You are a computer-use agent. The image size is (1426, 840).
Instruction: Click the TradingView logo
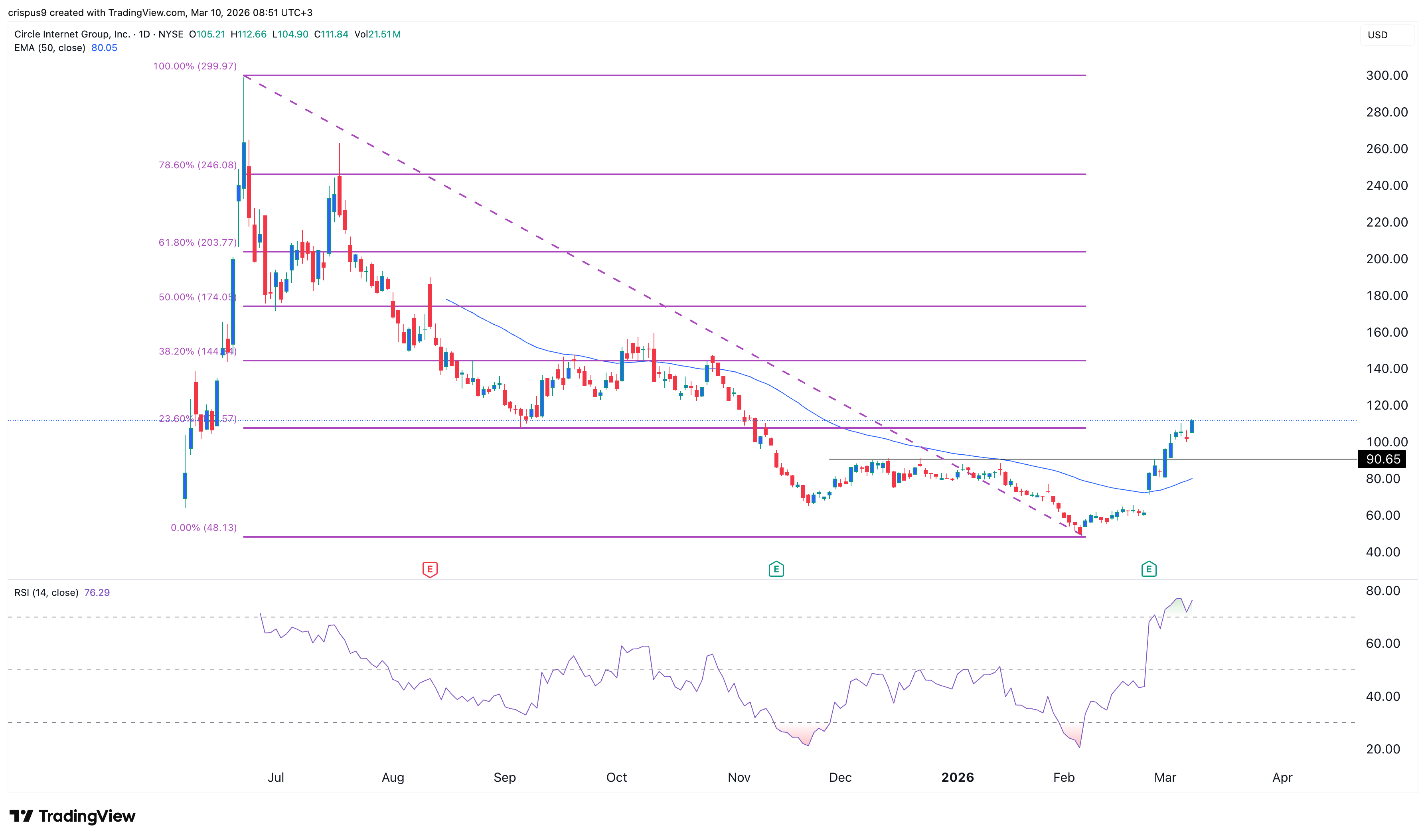73,816
